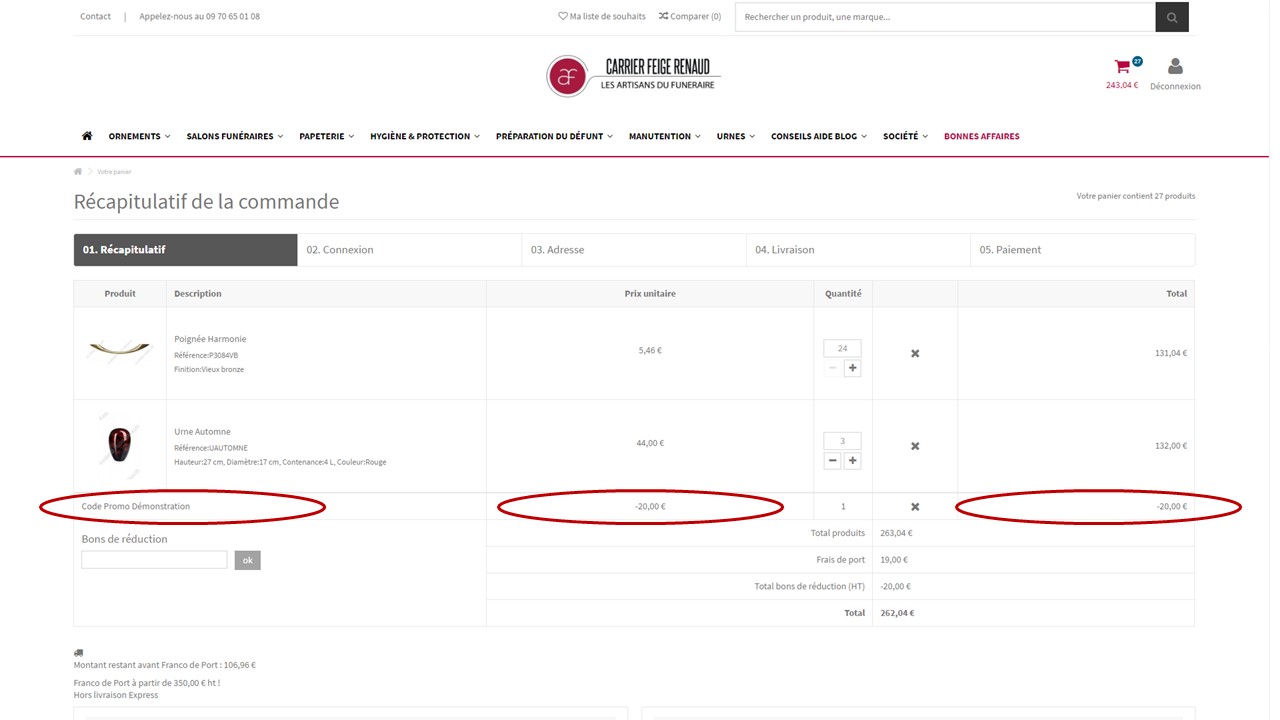The image size is (1280, 720).
Task: Click Poignée Harmonie total 131,04 €
Action: [1171, 353]
